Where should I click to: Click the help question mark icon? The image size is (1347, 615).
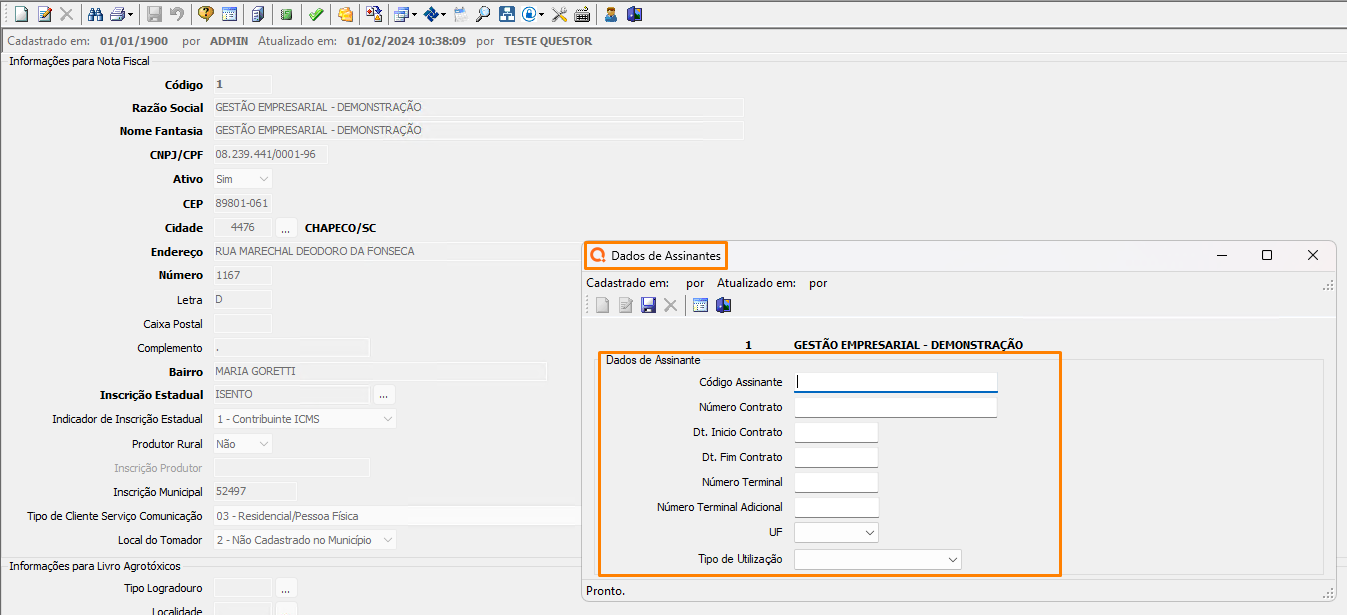pyautogui.click(x=205, y=14)
